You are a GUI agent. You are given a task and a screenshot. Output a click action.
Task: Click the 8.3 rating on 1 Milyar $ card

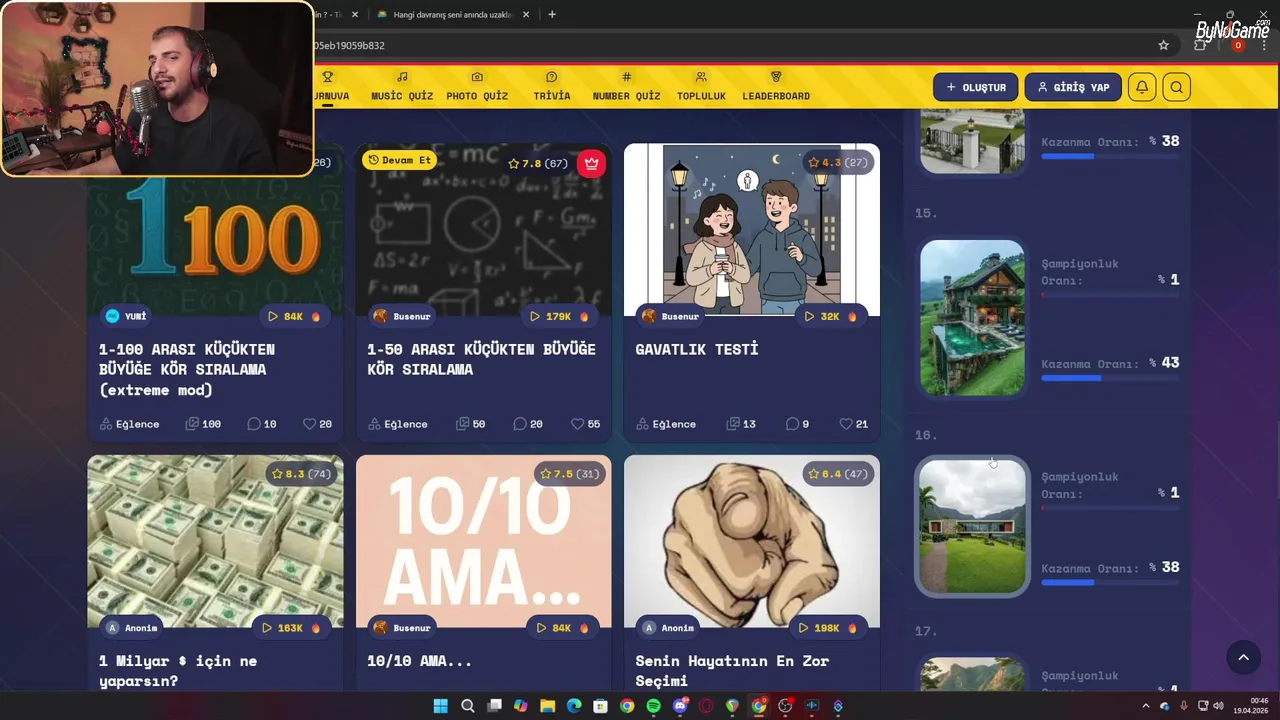[301, 473]
